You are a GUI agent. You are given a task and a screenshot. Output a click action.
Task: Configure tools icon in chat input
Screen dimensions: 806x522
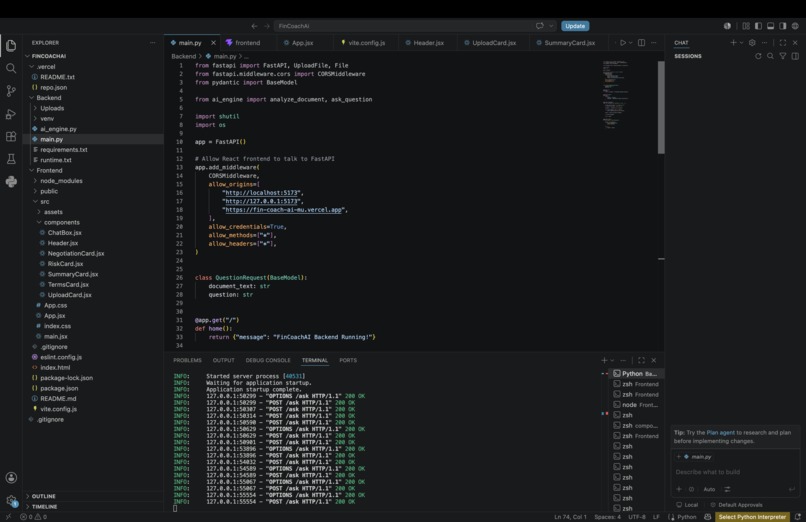[727, 489]
